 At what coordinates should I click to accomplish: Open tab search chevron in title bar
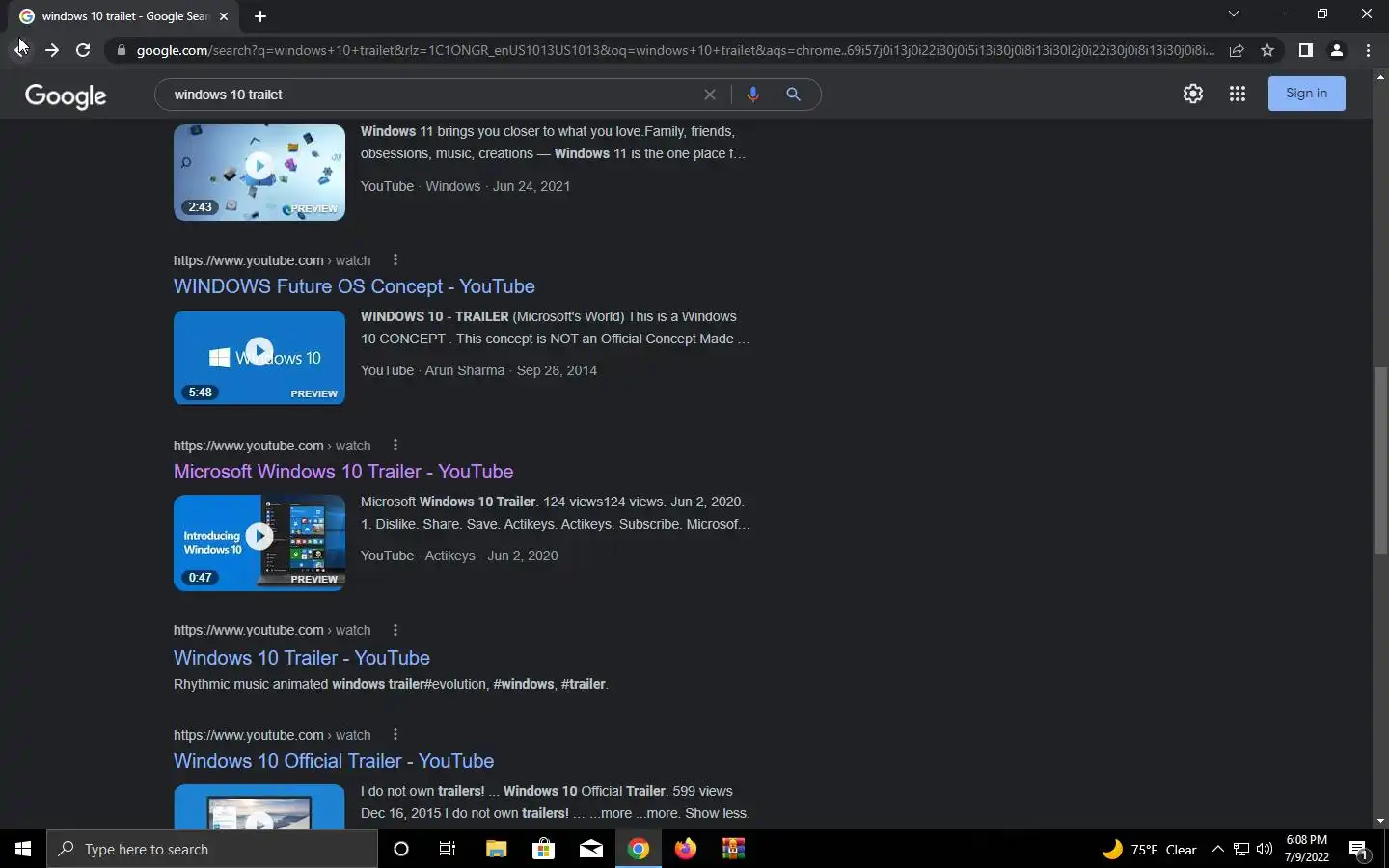1233,14
